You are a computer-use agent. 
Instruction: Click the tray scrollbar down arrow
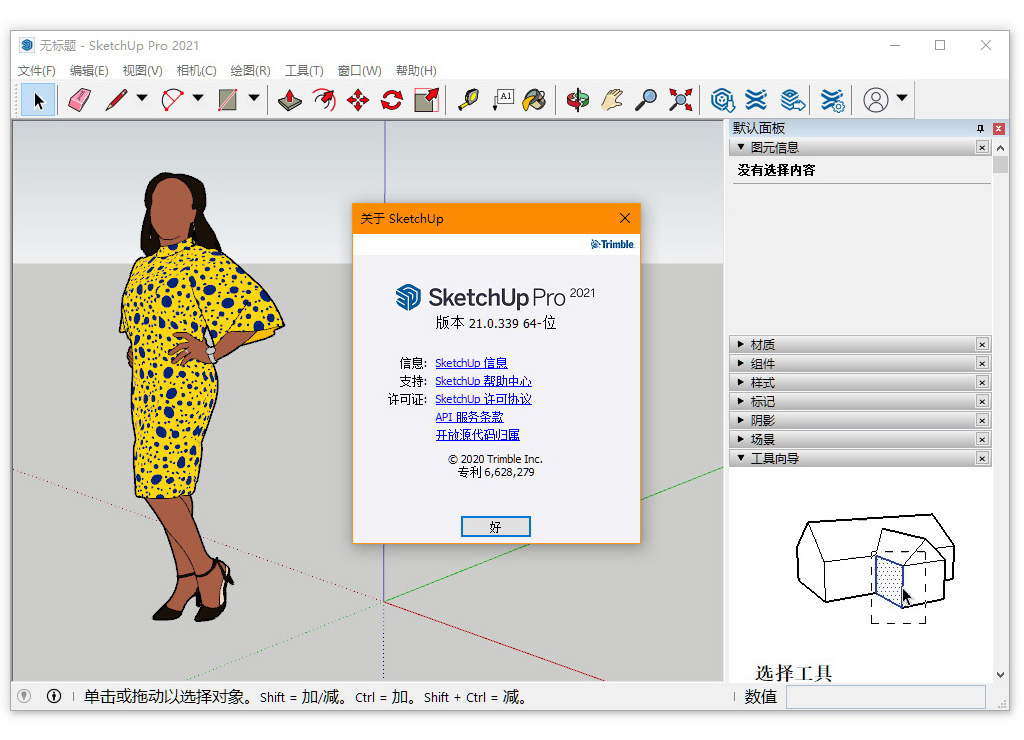1000,675
